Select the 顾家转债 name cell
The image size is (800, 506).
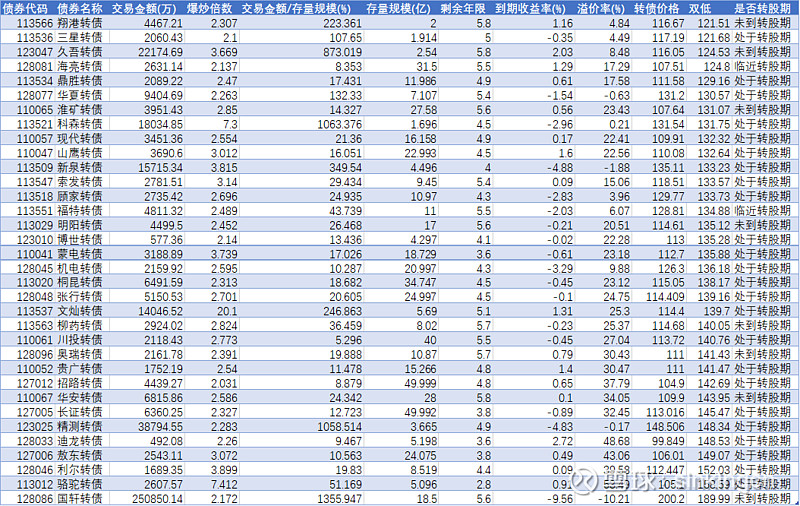click(x=79, y=196)
